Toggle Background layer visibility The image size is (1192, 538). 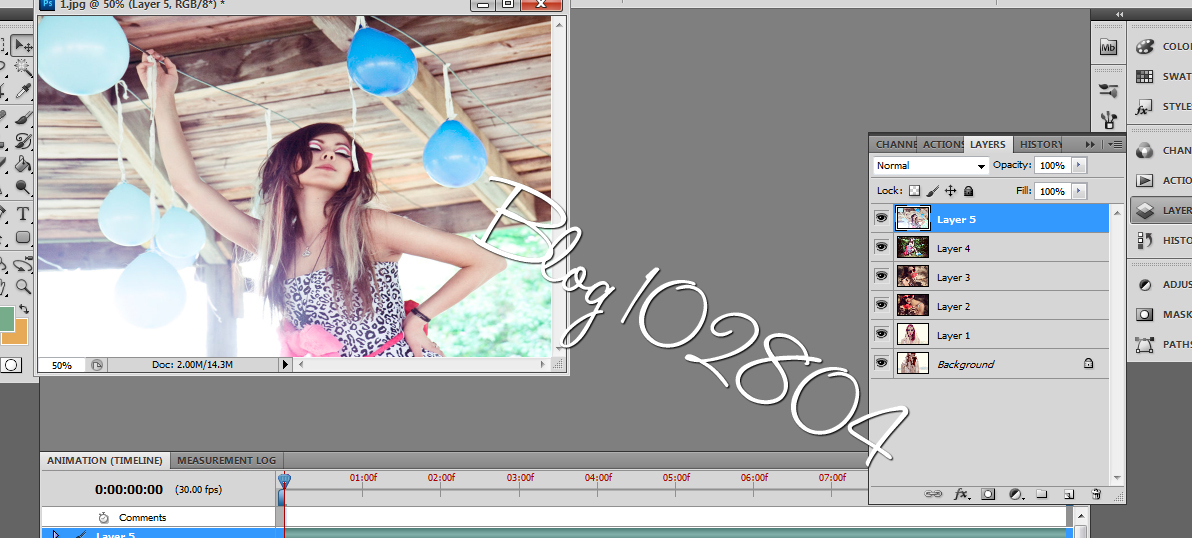(x=882, y=363)
